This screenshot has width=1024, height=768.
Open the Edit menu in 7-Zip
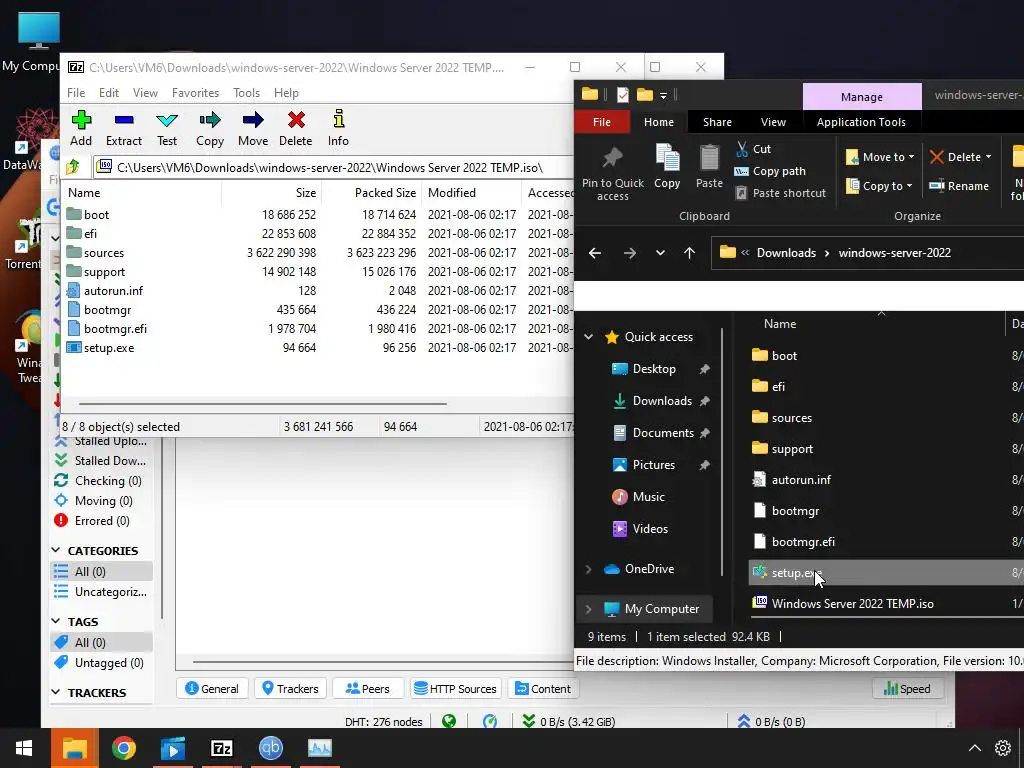[x=108, y=93]
